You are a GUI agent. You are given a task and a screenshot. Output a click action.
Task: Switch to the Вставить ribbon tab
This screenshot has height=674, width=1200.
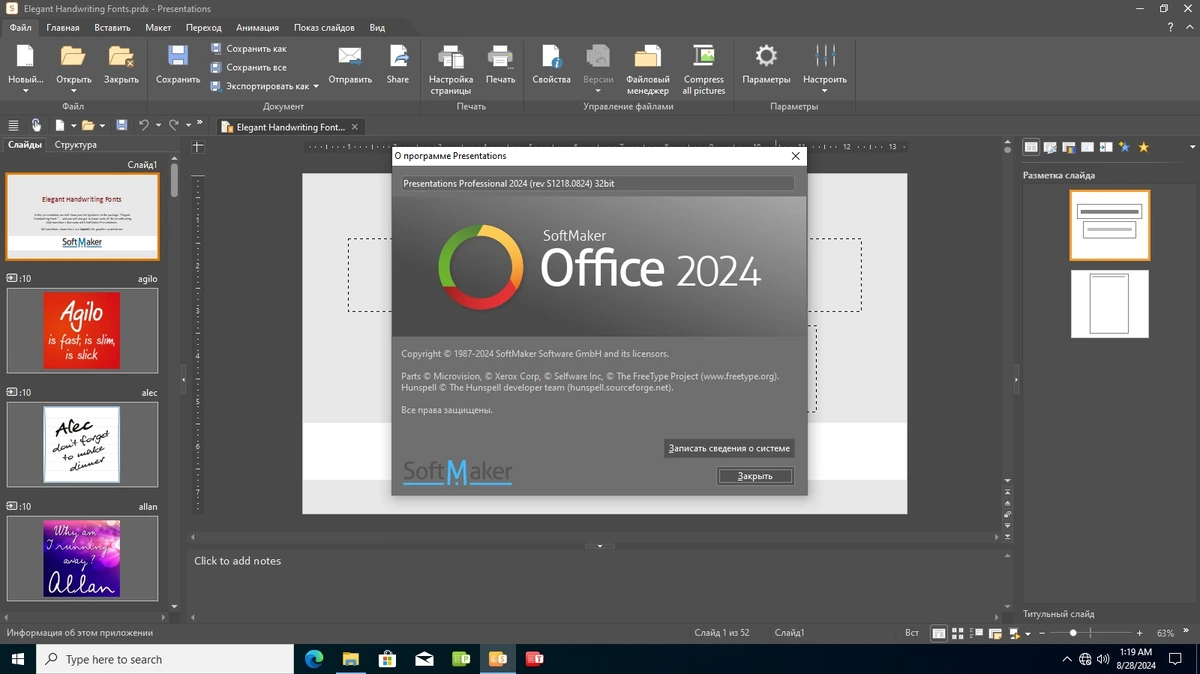112,28
